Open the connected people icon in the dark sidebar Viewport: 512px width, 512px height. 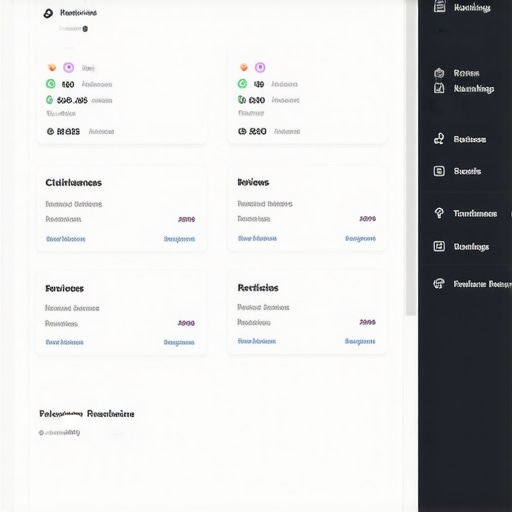coord(439,139)
